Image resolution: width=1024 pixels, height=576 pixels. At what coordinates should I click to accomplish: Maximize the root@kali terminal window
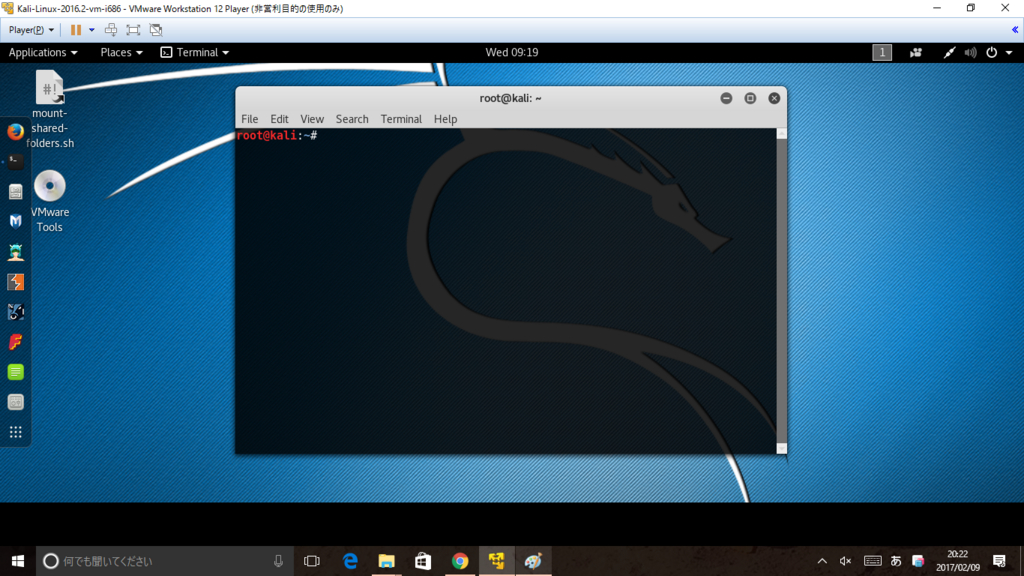(x=750, y=98)
